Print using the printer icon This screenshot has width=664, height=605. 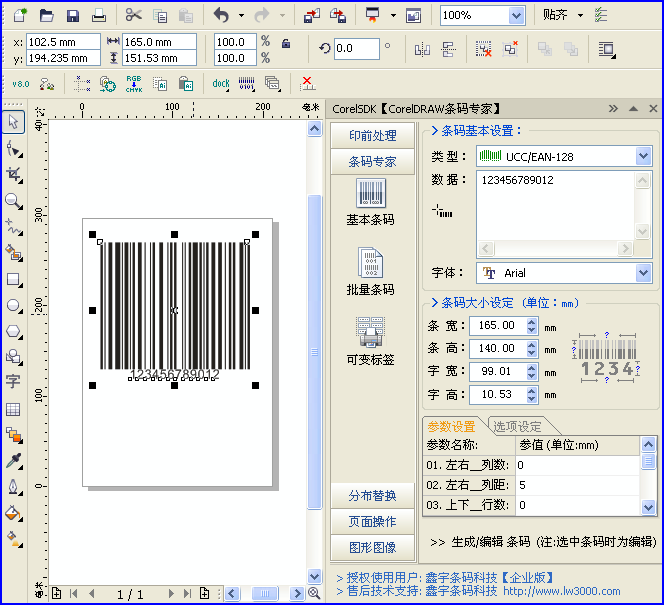tap(99, 16)
